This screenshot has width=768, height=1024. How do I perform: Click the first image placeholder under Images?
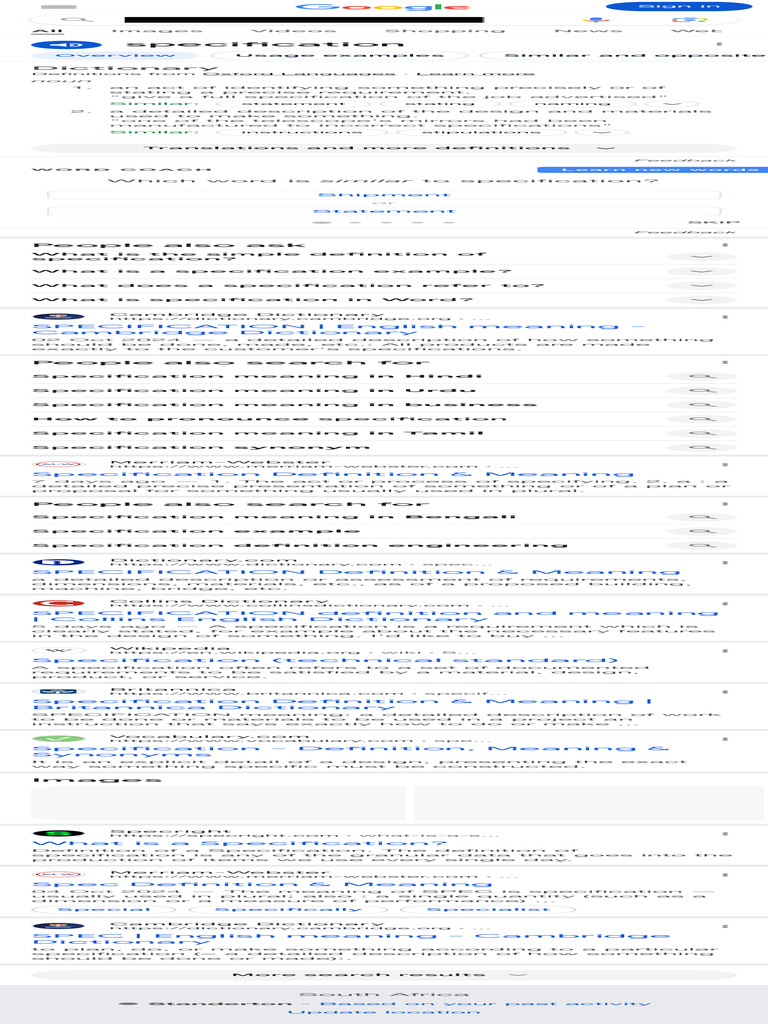coord(218,803)
